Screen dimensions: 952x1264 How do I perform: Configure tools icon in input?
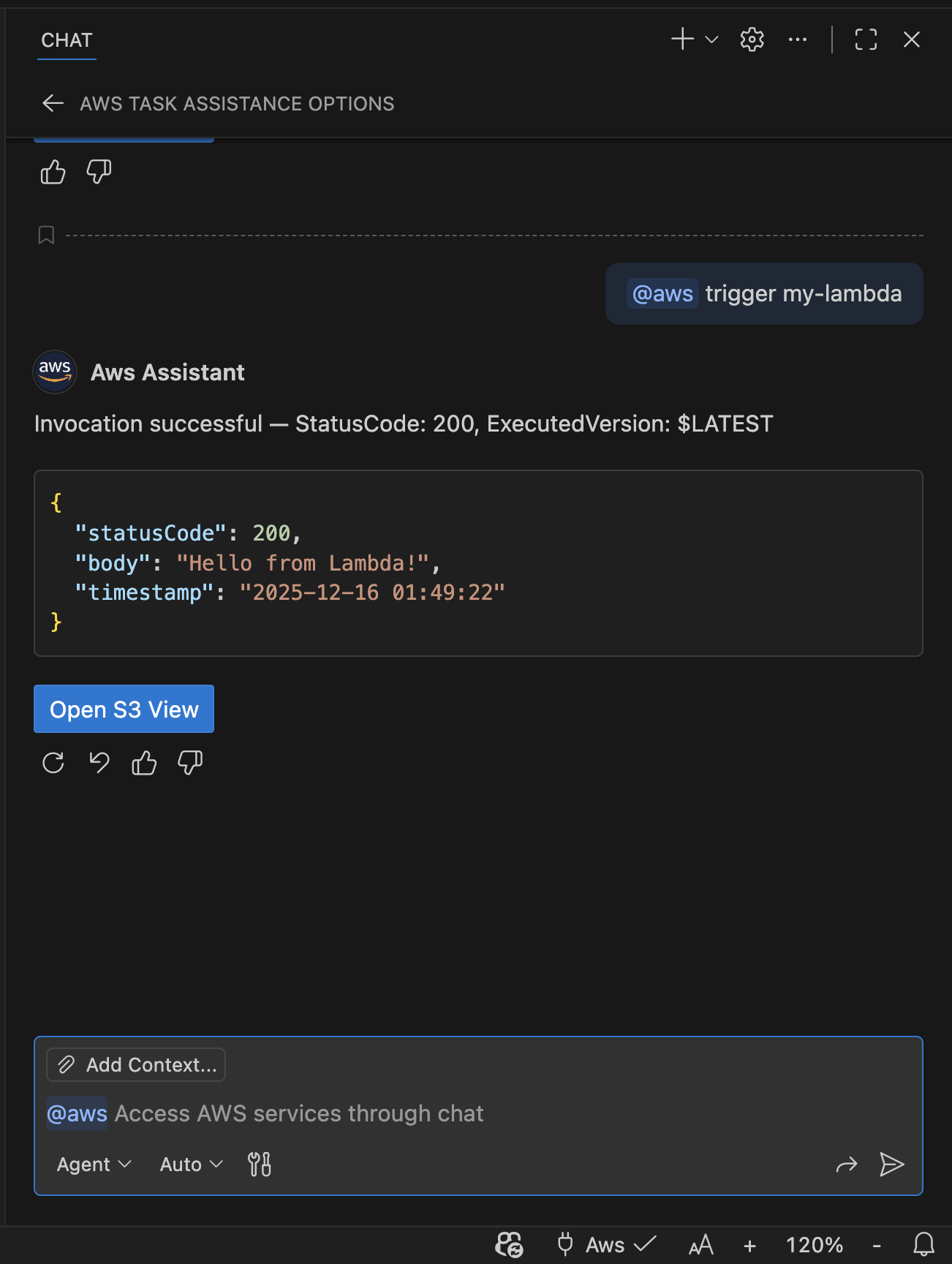pyautogui.click(x=259, y=1164)
